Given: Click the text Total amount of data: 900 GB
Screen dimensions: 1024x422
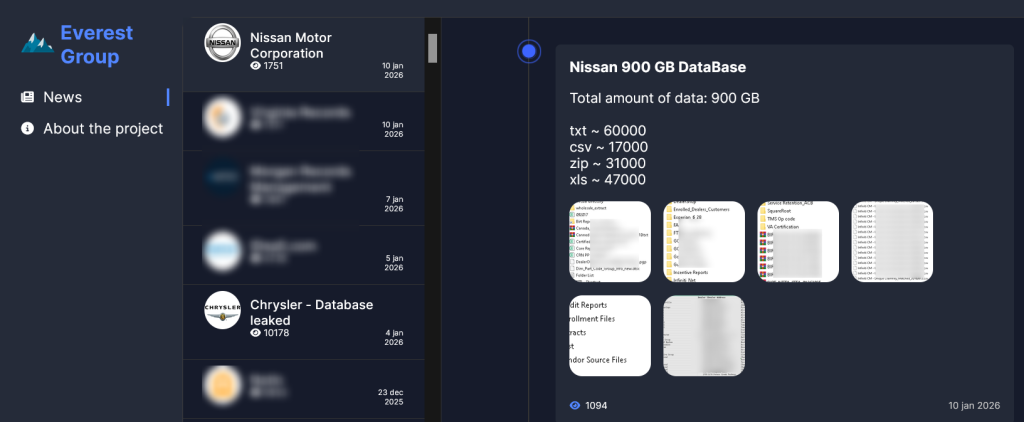Looking at the screenshot, I should click(x=664, y=99).
